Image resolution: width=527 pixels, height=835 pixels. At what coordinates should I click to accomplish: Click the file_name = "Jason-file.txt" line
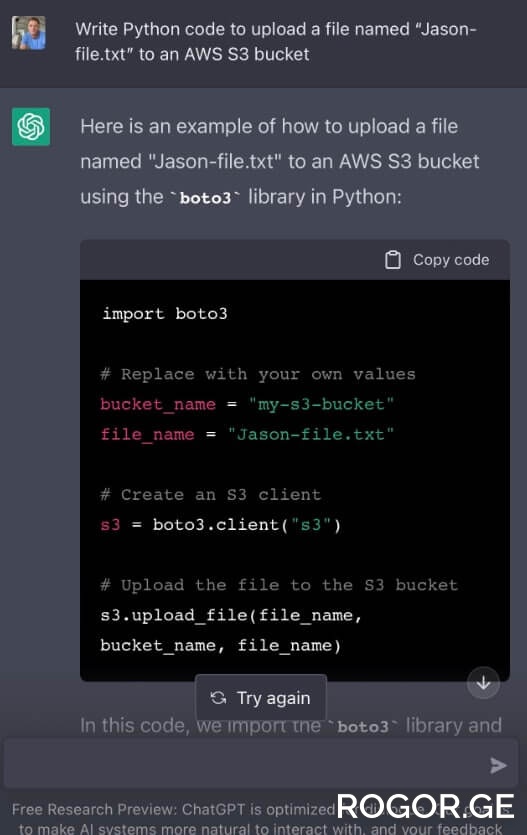pos(248,435)
